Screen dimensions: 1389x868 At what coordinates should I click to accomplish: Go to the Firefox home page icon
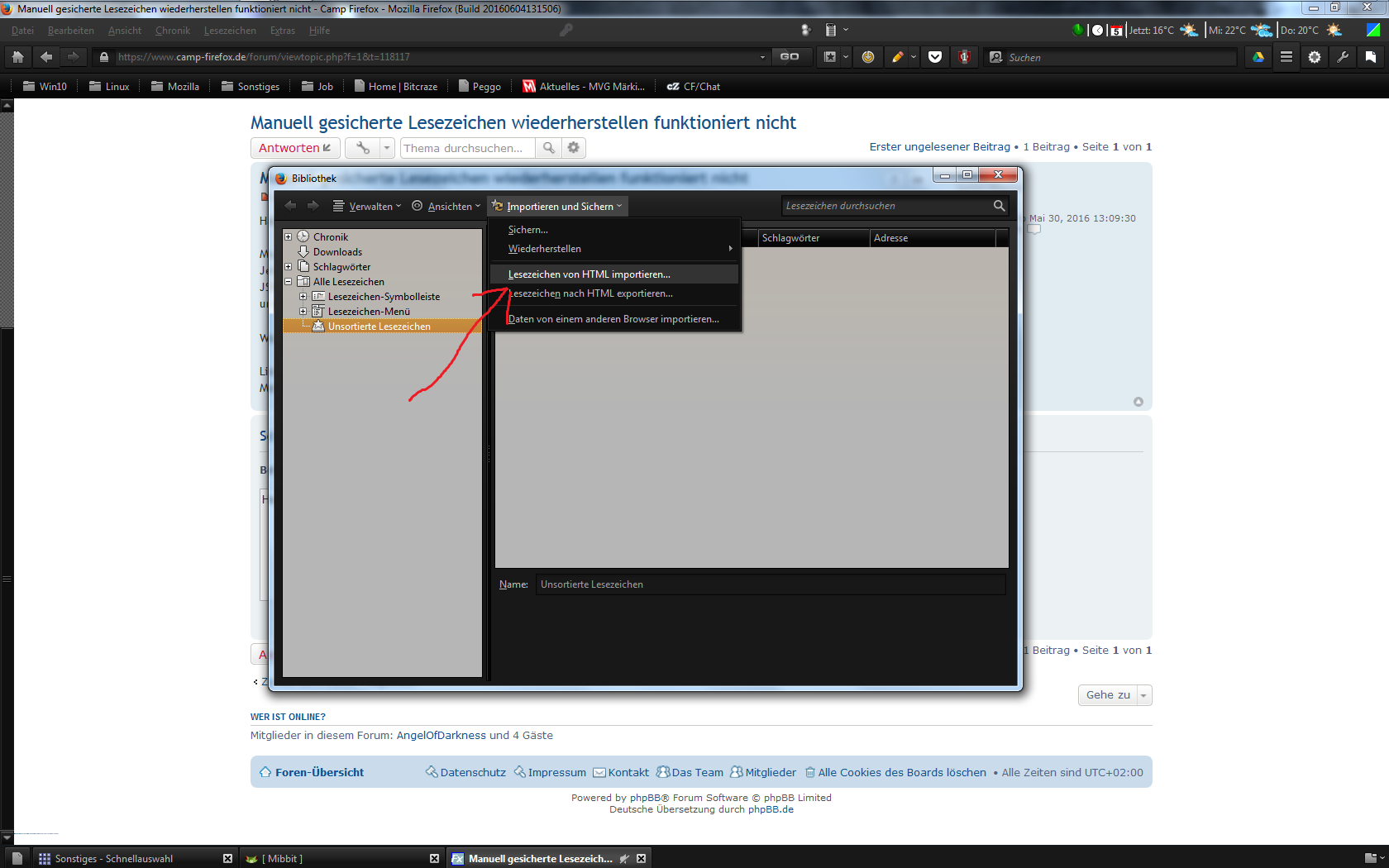[x=18, y=57]
